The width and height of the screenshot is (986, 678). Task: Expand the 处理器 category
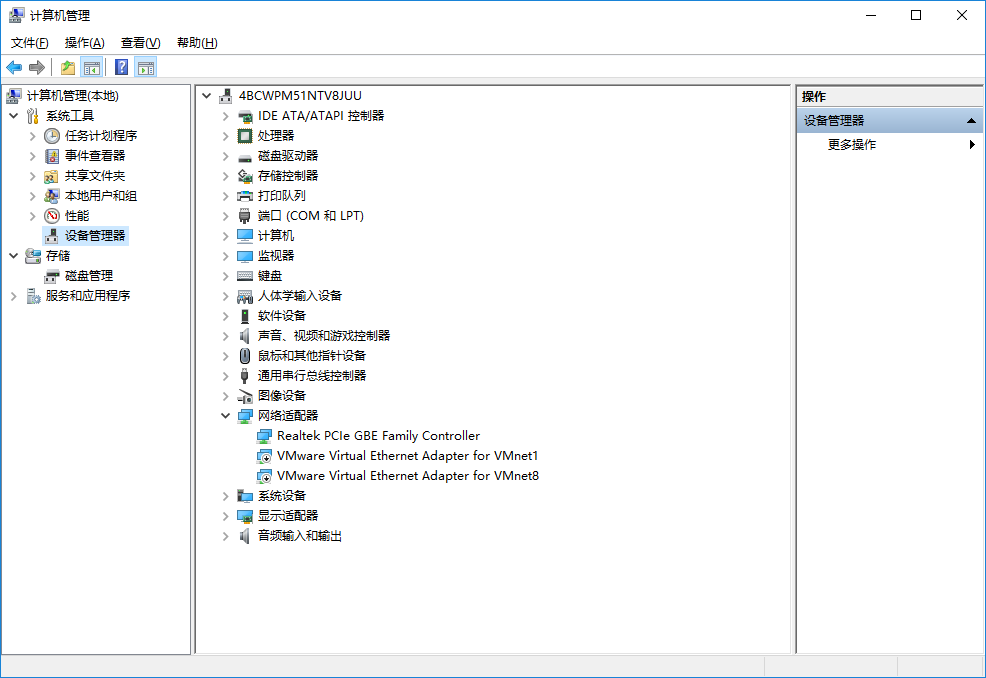click(225, 135)
